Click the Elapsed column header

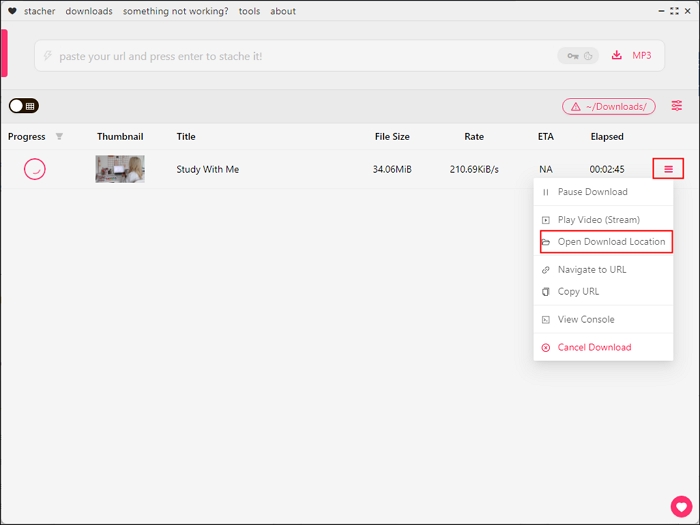click(x=607, y=137)
